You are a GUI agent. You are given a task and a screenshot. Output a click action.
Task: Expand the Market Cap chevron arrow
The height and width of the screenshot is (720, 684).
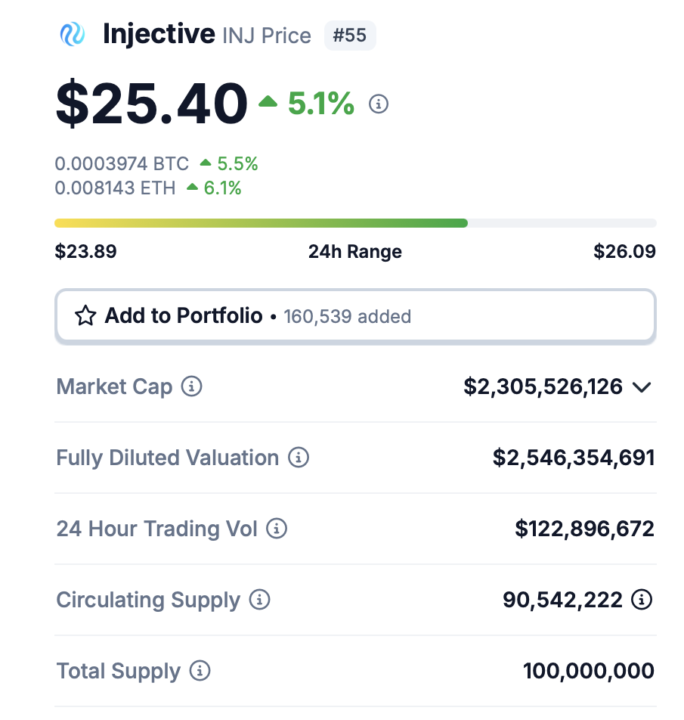[x=643, y=387]
